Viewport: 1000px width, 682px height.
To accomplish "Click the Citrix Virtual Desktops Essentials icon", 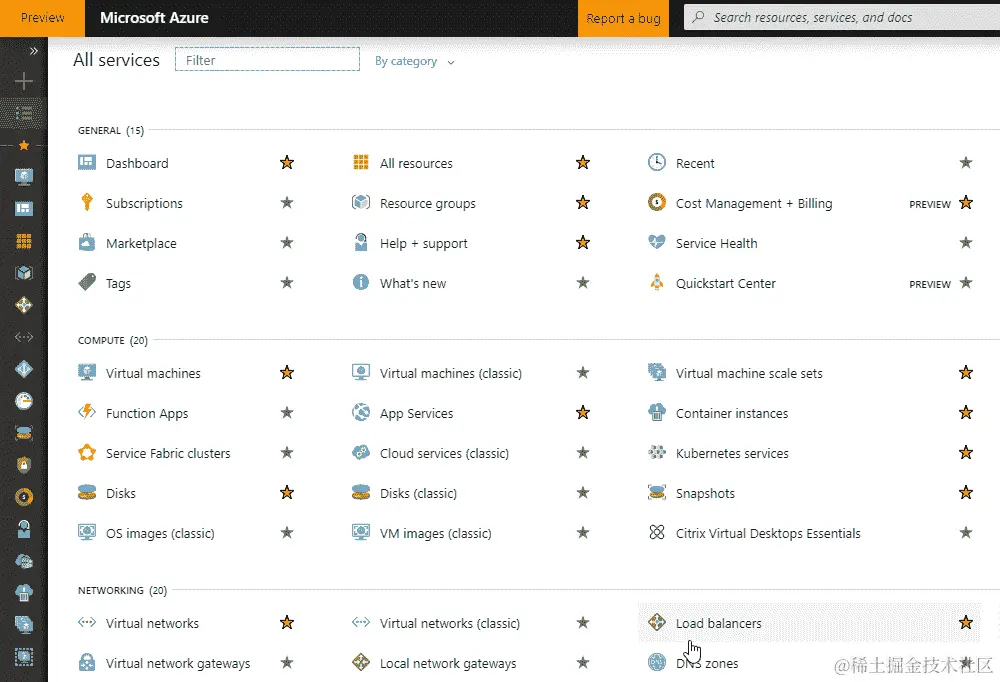I will (x=657, y=532).
